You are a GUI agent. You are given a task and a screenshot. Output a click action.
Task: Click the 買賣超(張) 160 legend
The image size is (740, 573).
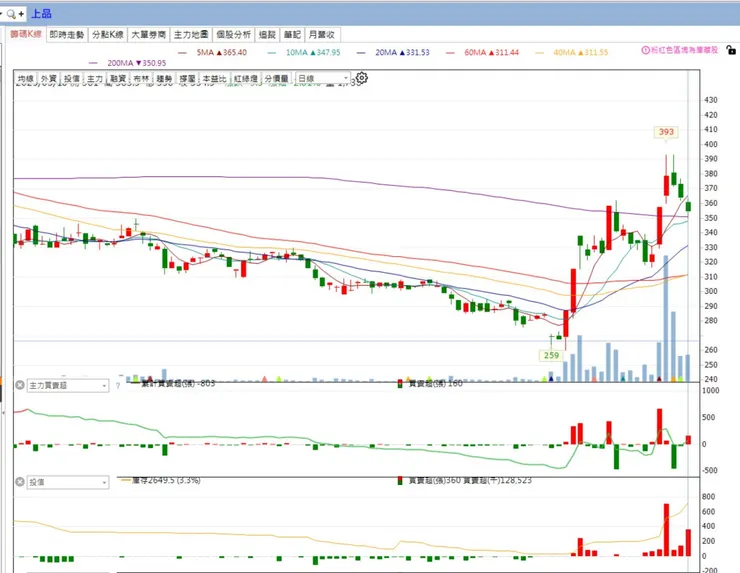[430, 383]
